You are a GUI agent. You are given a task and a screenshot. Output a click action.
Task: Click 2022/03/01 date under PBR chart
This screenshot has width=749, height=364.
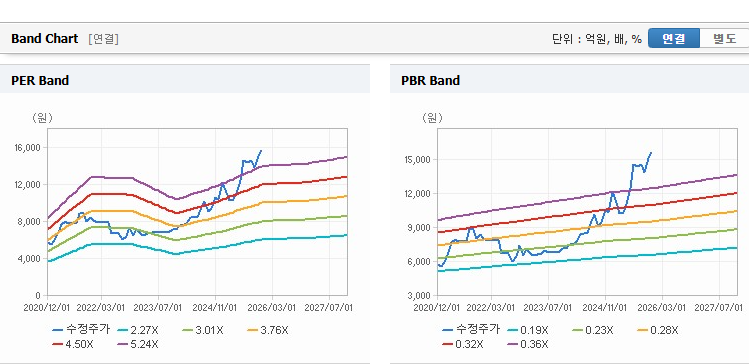point(492,308)
